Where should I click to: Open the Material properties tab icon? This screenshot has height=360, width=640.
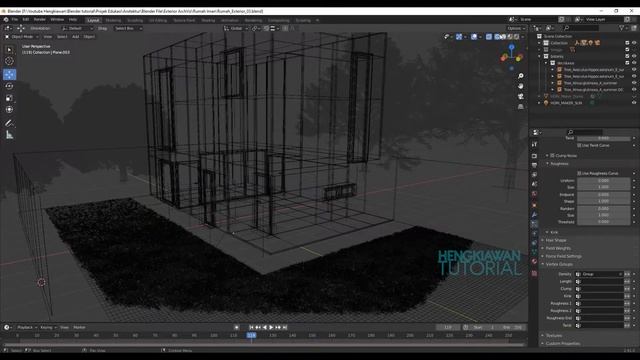[534, 262]
